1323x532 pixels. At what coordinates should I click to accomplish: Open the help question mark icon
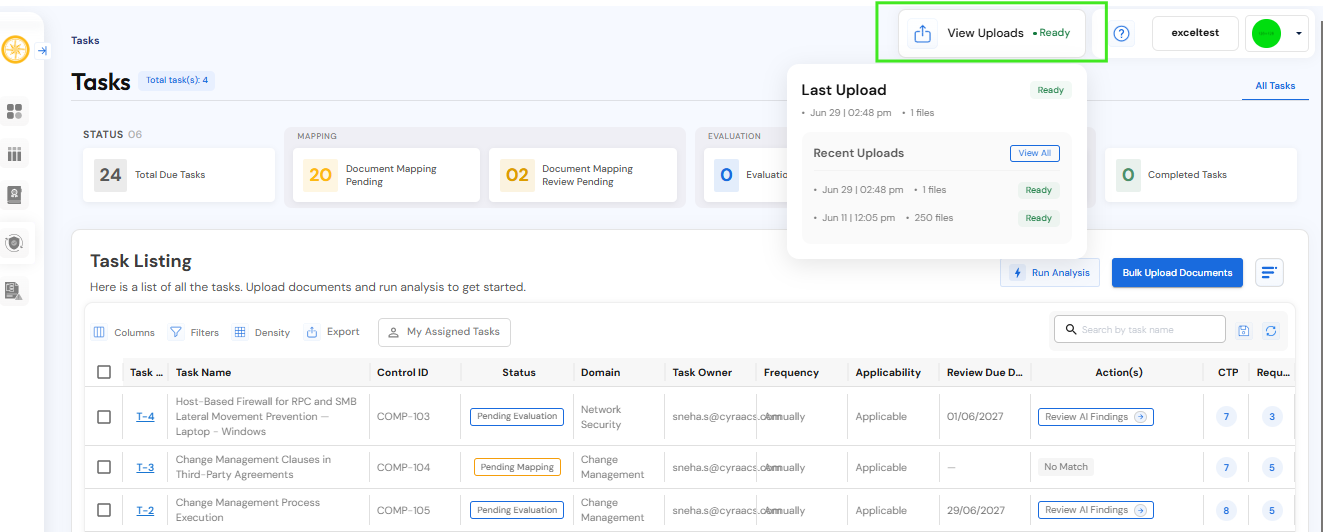1122,33
